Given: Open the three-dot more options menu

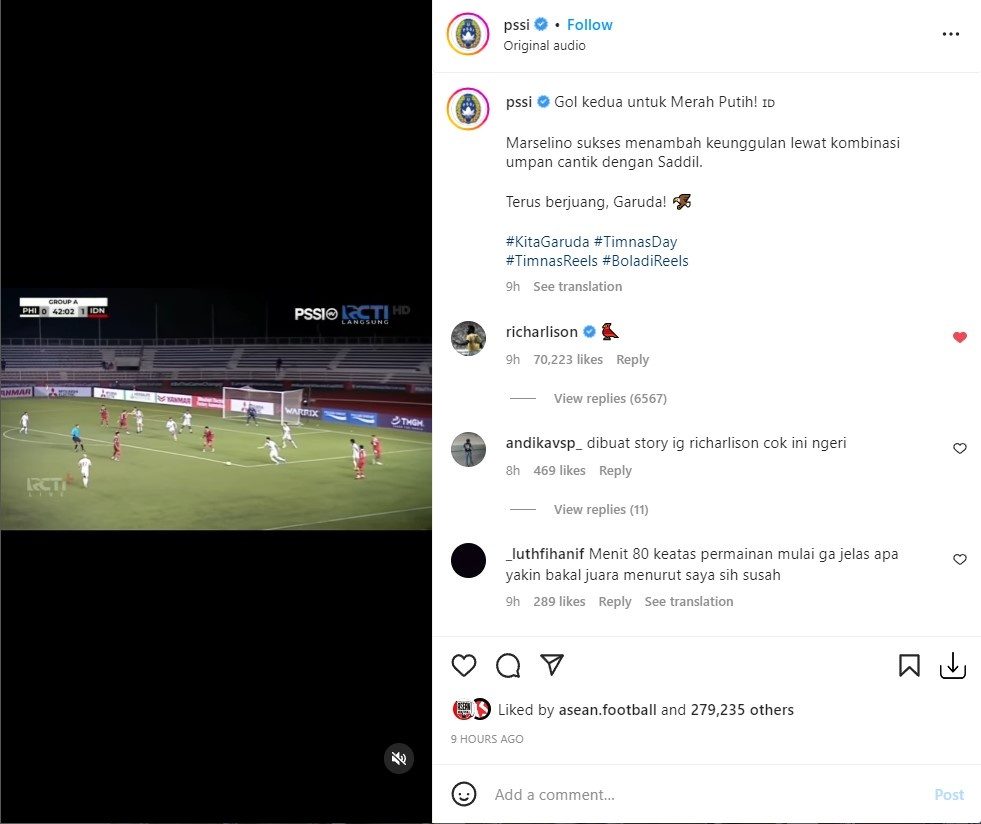Looking at the screenshot, I should tap(950, 34).
